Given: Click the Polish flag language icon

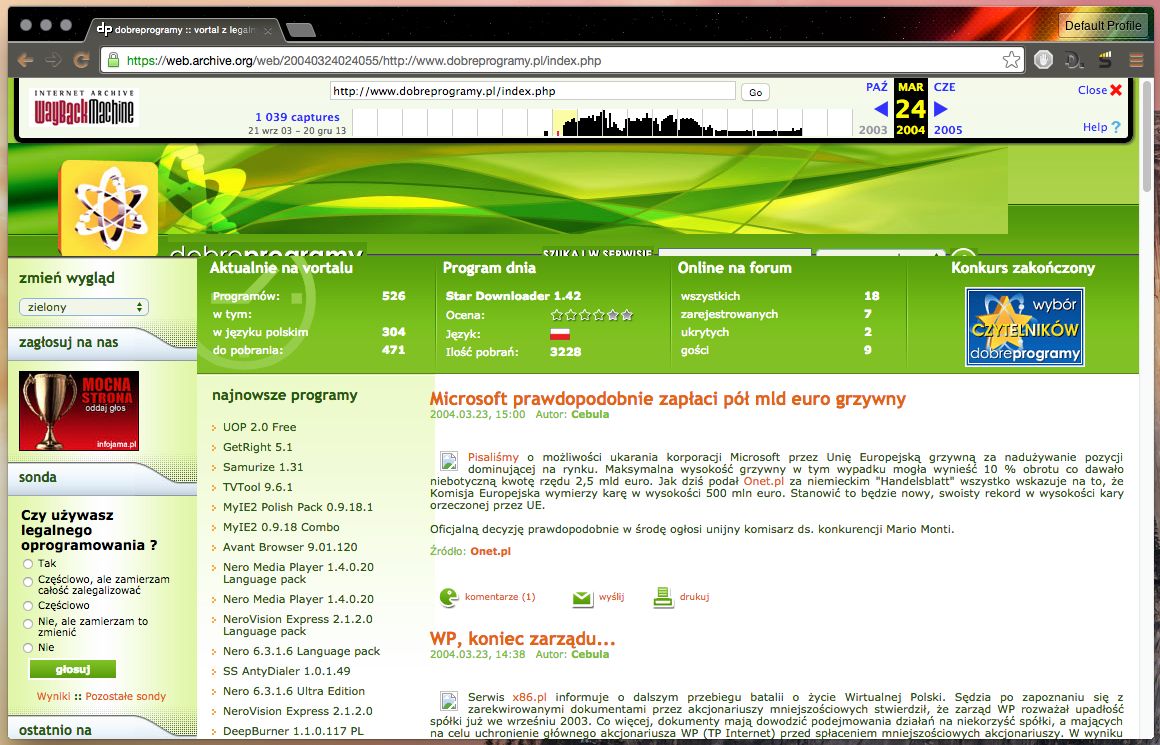Looking at the screenshot, I should point(559,334).
